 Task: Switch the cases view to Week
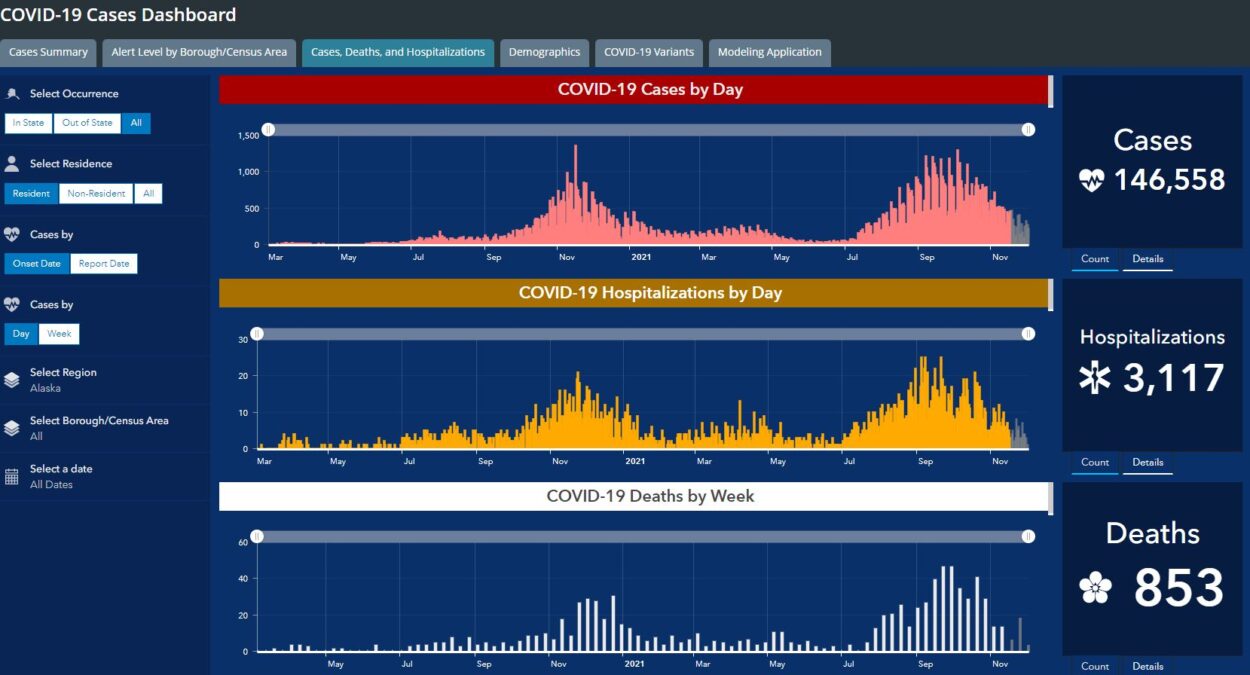click(x=59, y=334)
